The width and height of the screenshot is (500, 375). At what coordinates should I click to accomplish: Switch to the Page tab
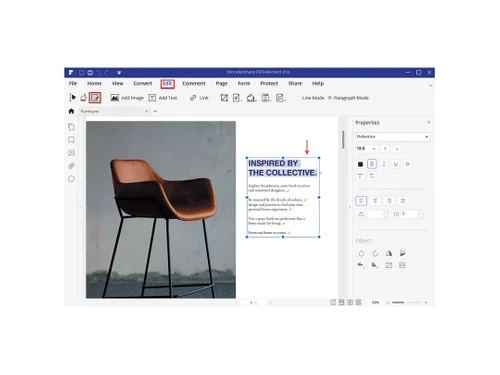(x=222, y=83)
